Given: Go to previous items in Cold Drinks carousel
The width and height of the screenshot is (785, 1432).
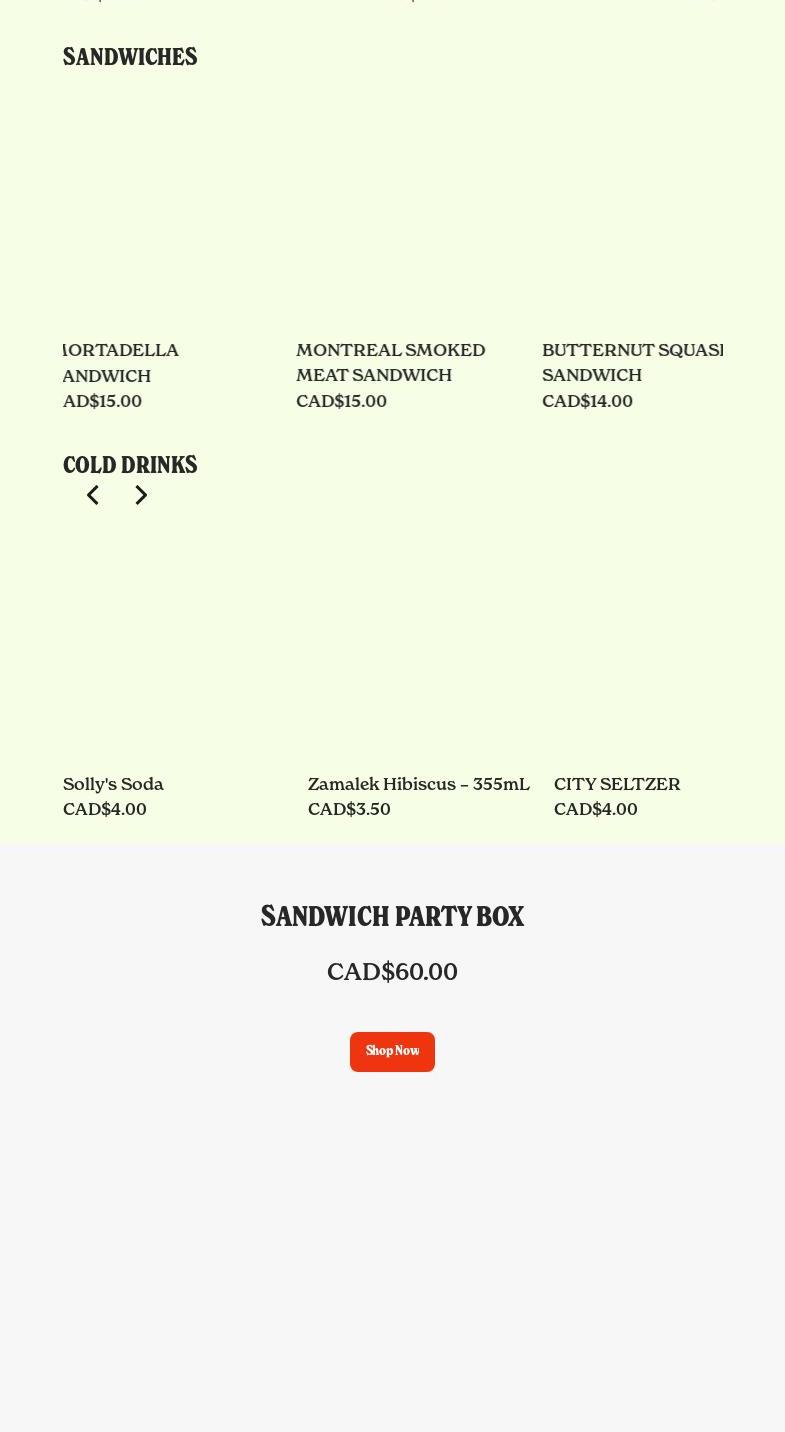Looking at the screenshot, I should pyautogui.click(x=92, y=495).
